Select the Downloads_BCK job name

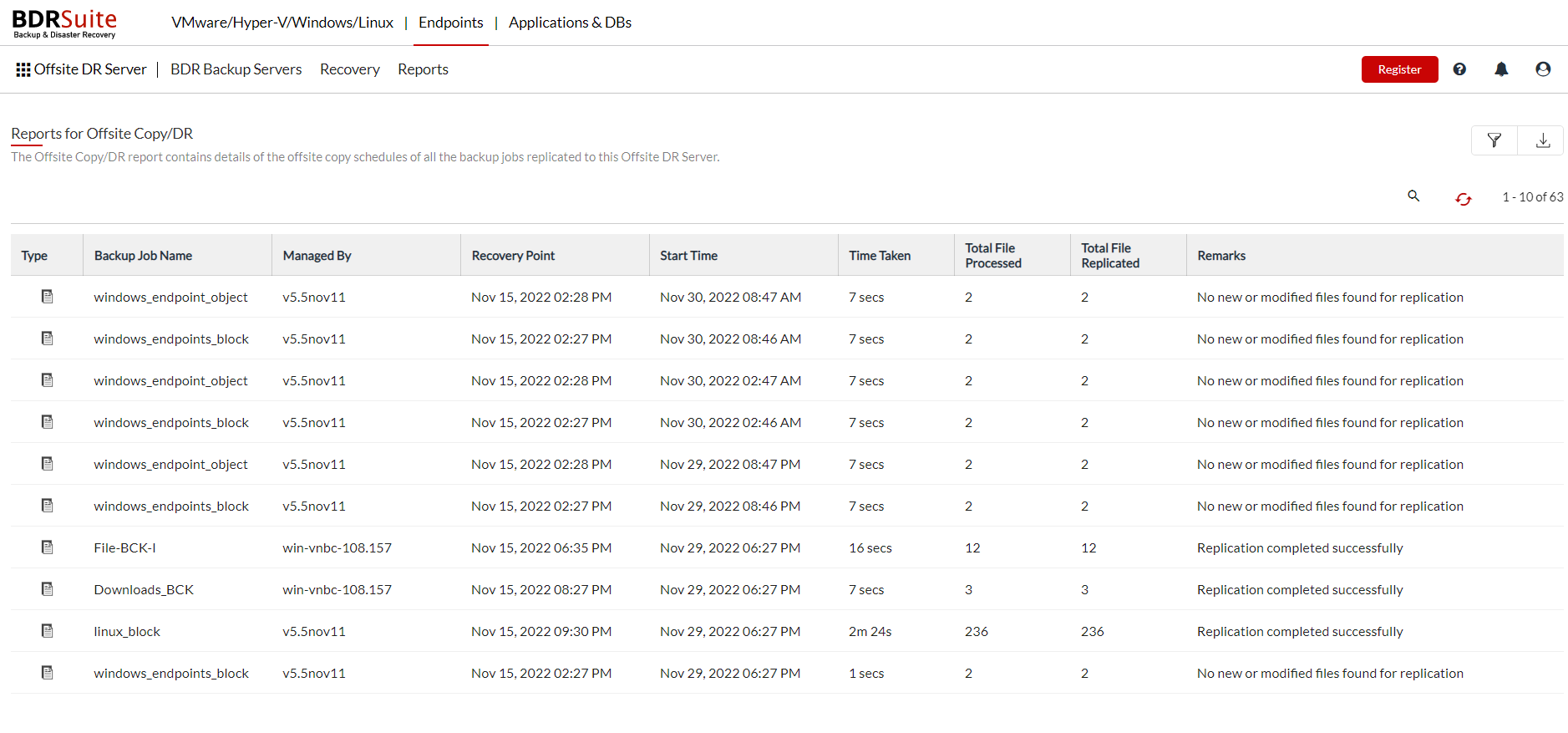click(144, 590)
